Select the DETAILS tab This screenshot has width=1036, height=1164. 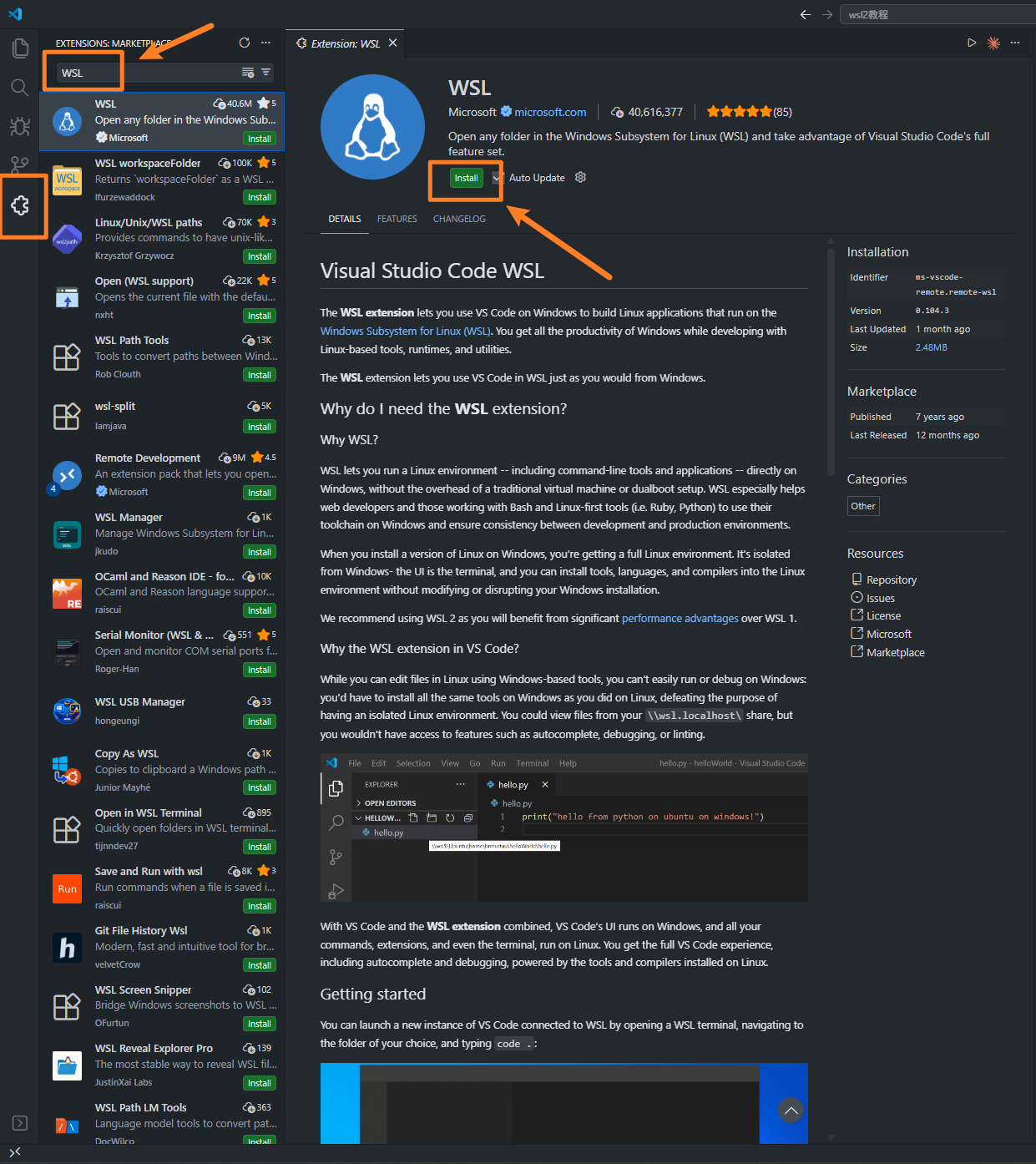pos(345,219)
